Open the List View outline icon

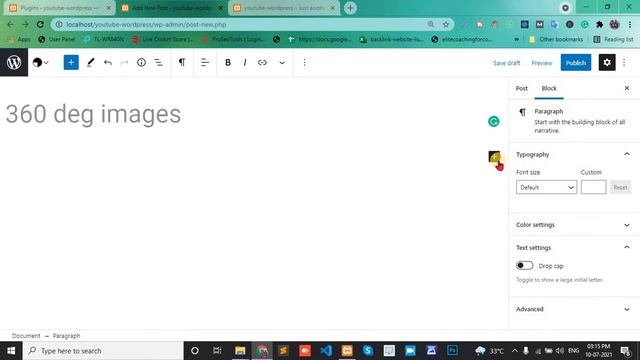pos(158,62)
